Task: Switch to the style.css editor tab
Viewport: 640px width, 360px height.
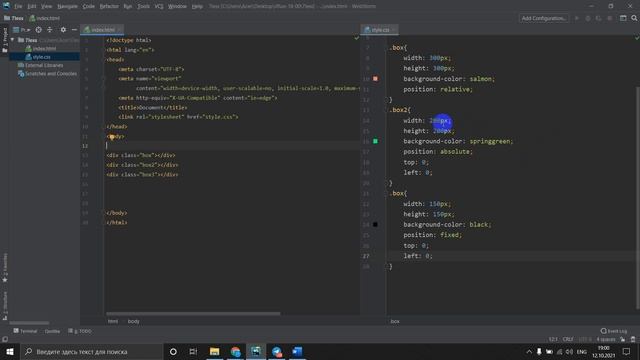Action: tap(380, 30)
